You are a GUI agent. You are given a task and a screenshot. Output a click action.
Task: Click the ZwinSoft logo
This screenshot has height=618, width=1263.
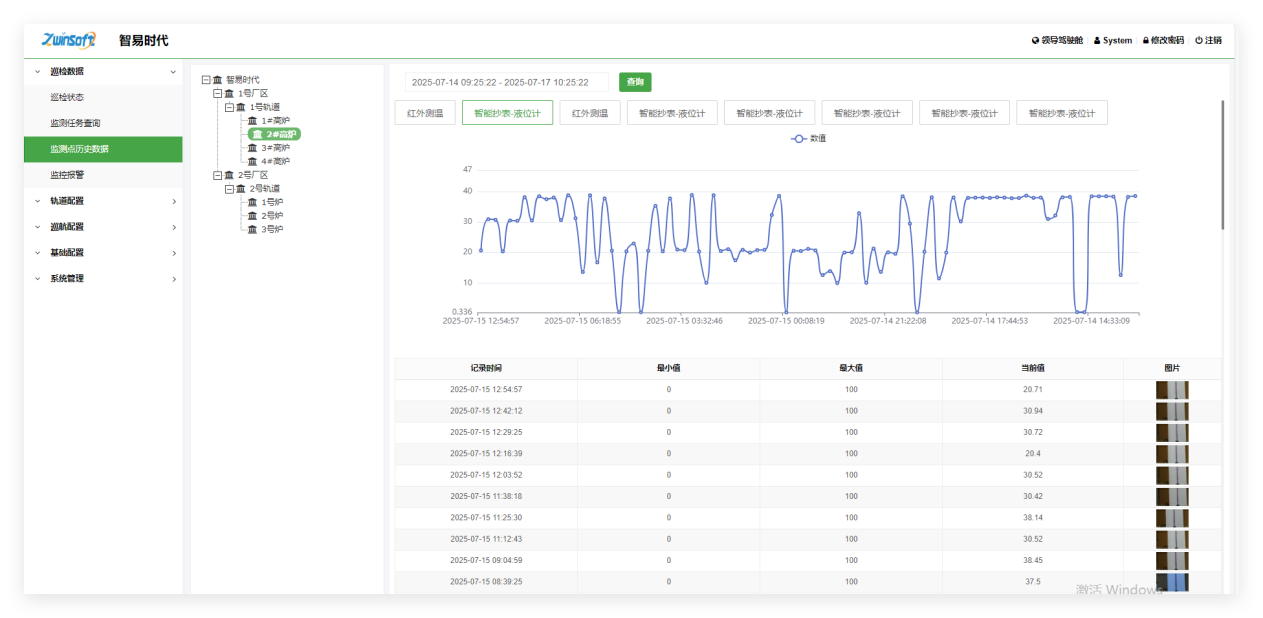tap(69, 40)
